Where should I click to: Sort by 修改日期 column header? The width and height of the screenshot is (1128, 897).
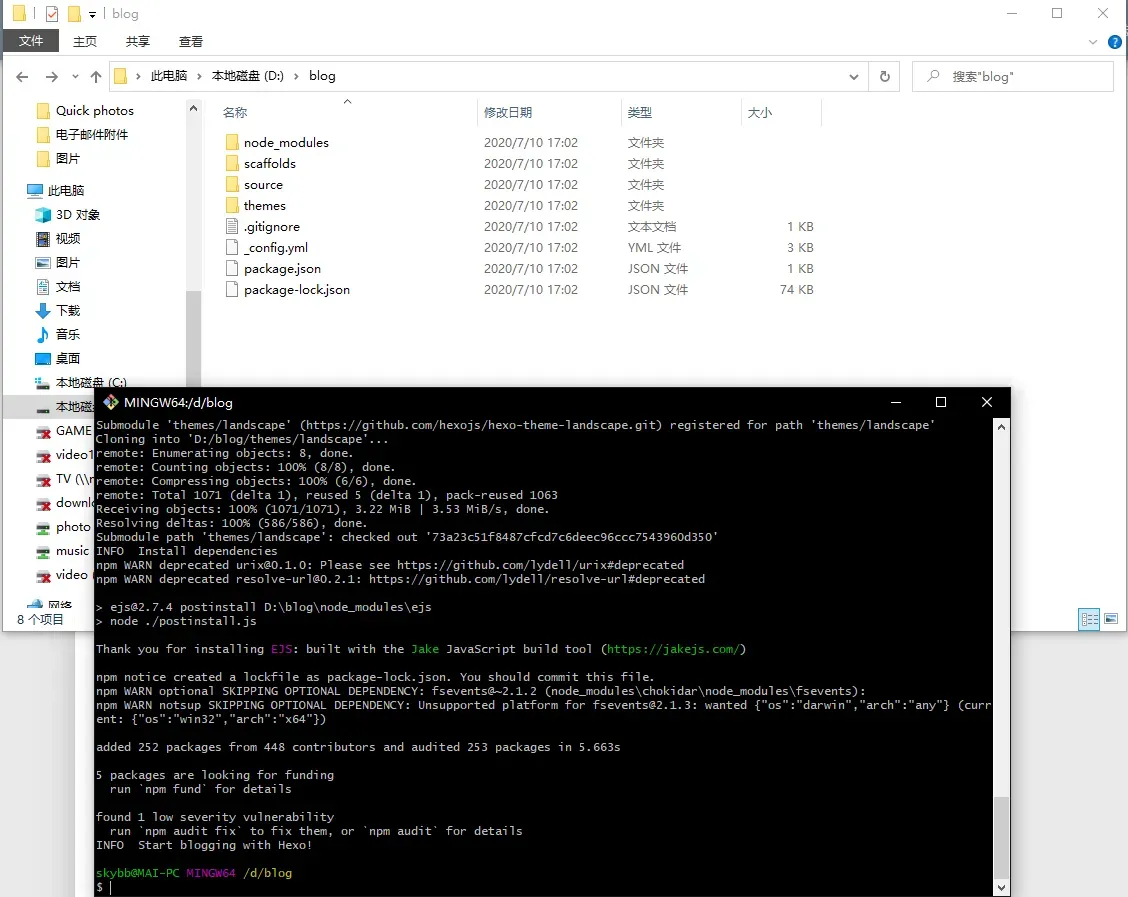508,112
